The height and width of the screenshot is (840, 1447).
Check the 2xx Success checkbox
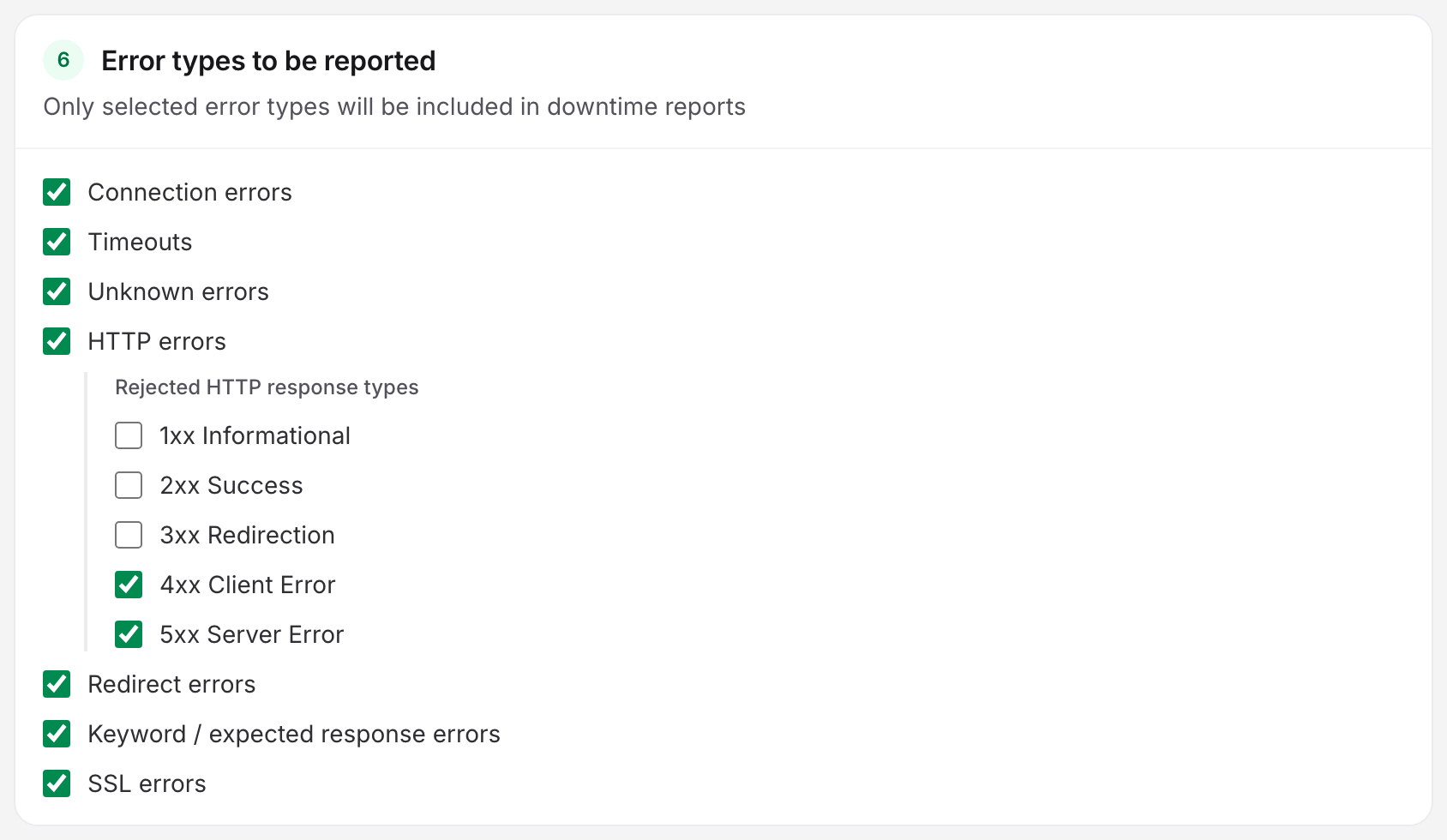(x=129, y=485)
